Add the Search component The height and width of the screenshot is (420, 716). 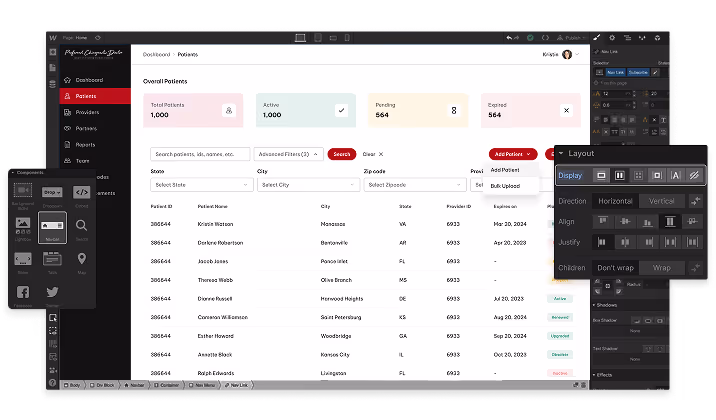pyautogui.click(x=81, y=228)
